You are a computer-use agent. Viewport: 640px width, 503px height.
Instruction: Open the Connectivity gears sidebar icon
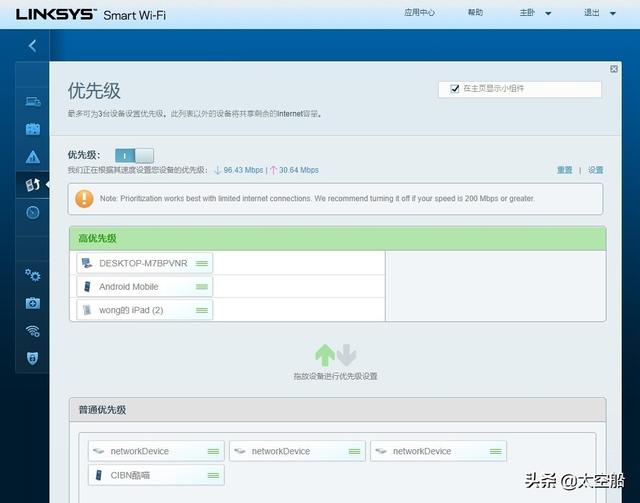(x=32, y=275)
